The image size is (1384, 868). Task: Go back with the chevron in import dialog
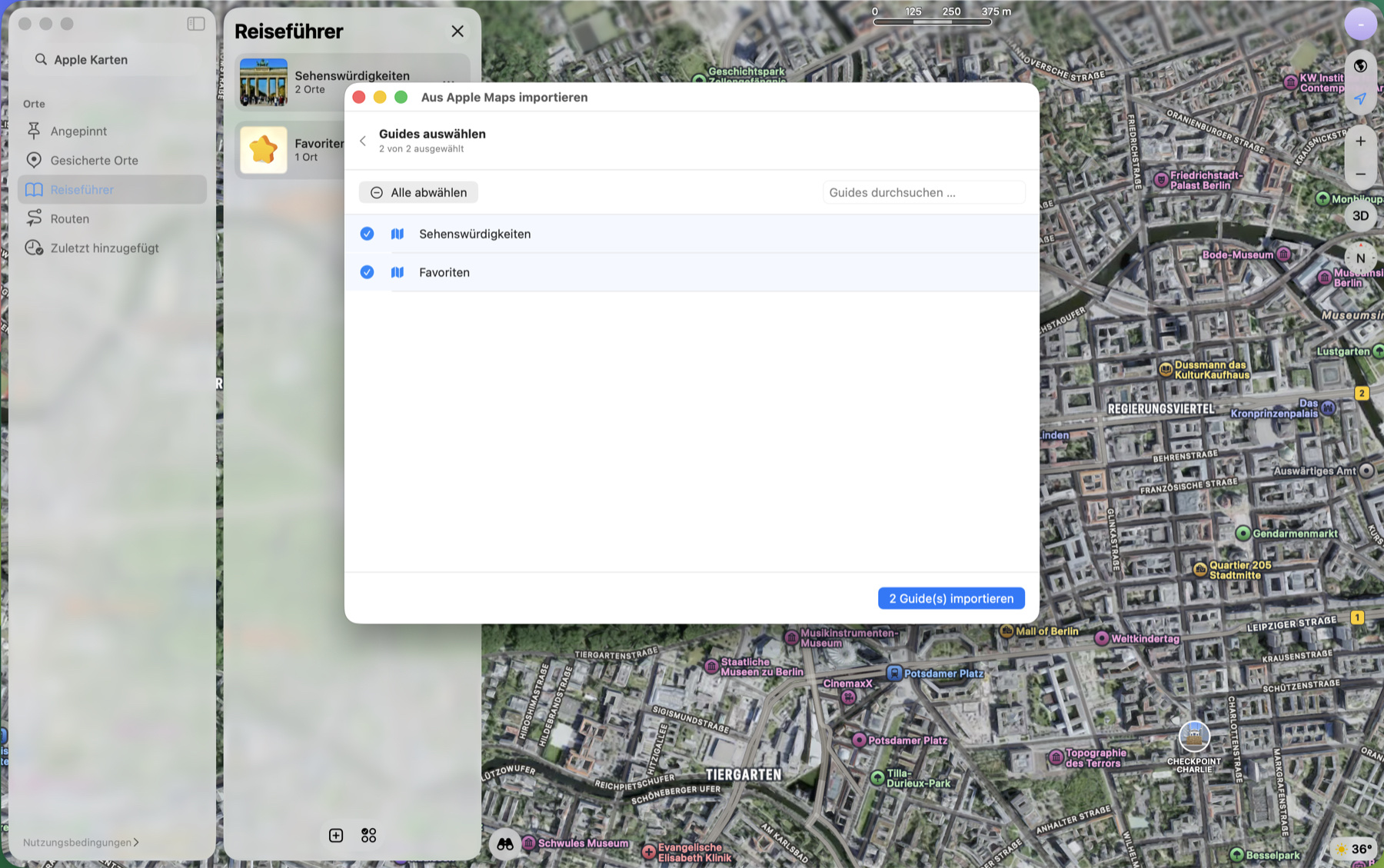tap(363, 141)
